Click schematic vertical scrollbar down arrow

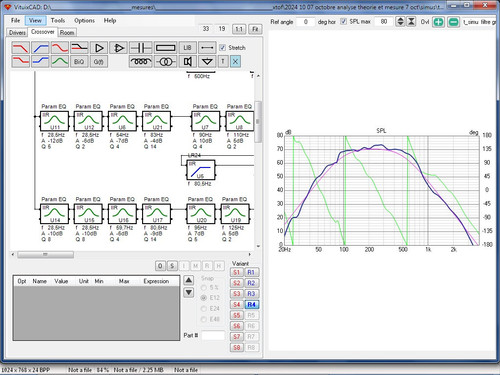coord(258,246)
